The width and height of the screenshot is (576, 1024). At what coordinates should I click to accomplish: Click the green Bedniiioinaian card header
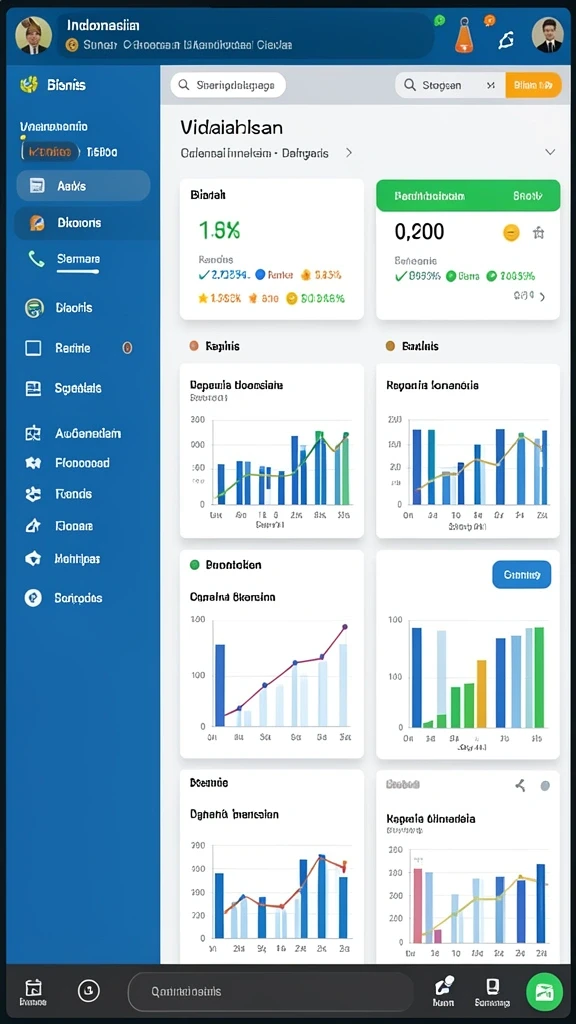click(x=468, y=195)
